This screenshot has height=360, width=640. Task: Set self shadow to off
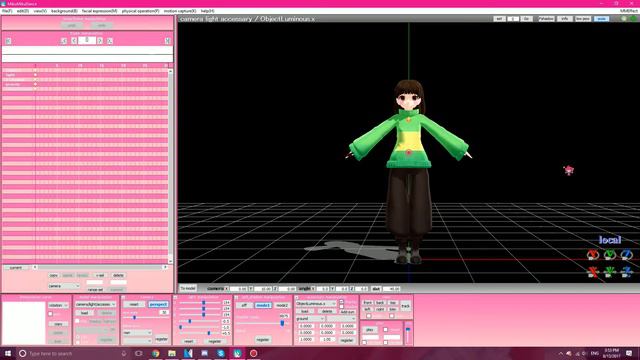pyautogui.click(x=244, y=305)
